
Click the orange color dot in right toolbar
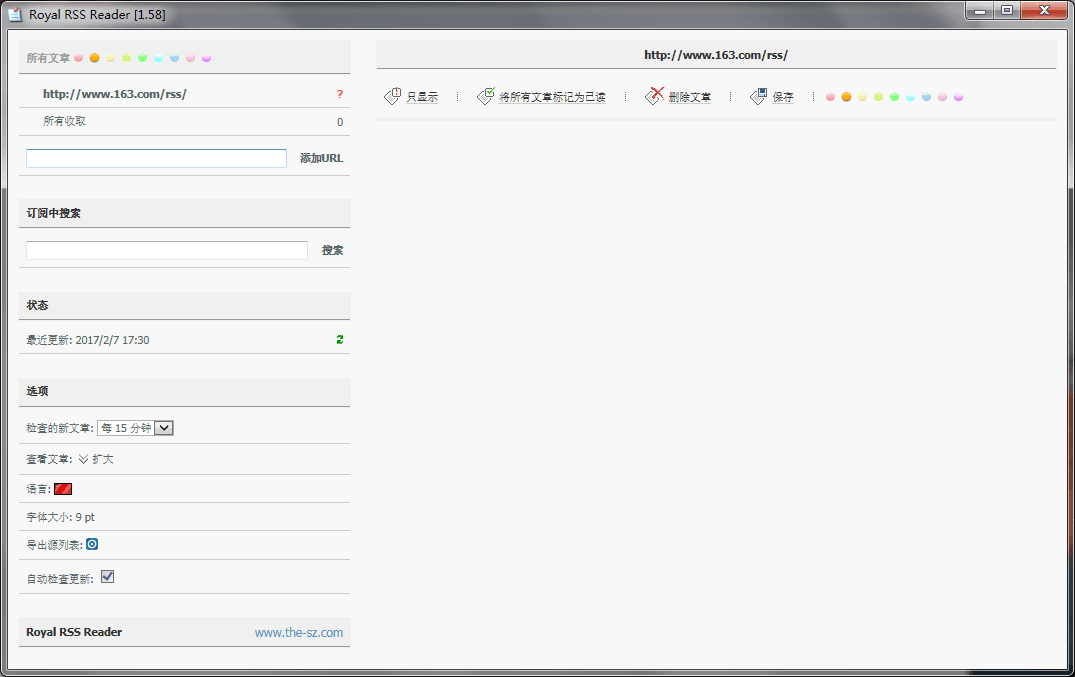[846, 97]
